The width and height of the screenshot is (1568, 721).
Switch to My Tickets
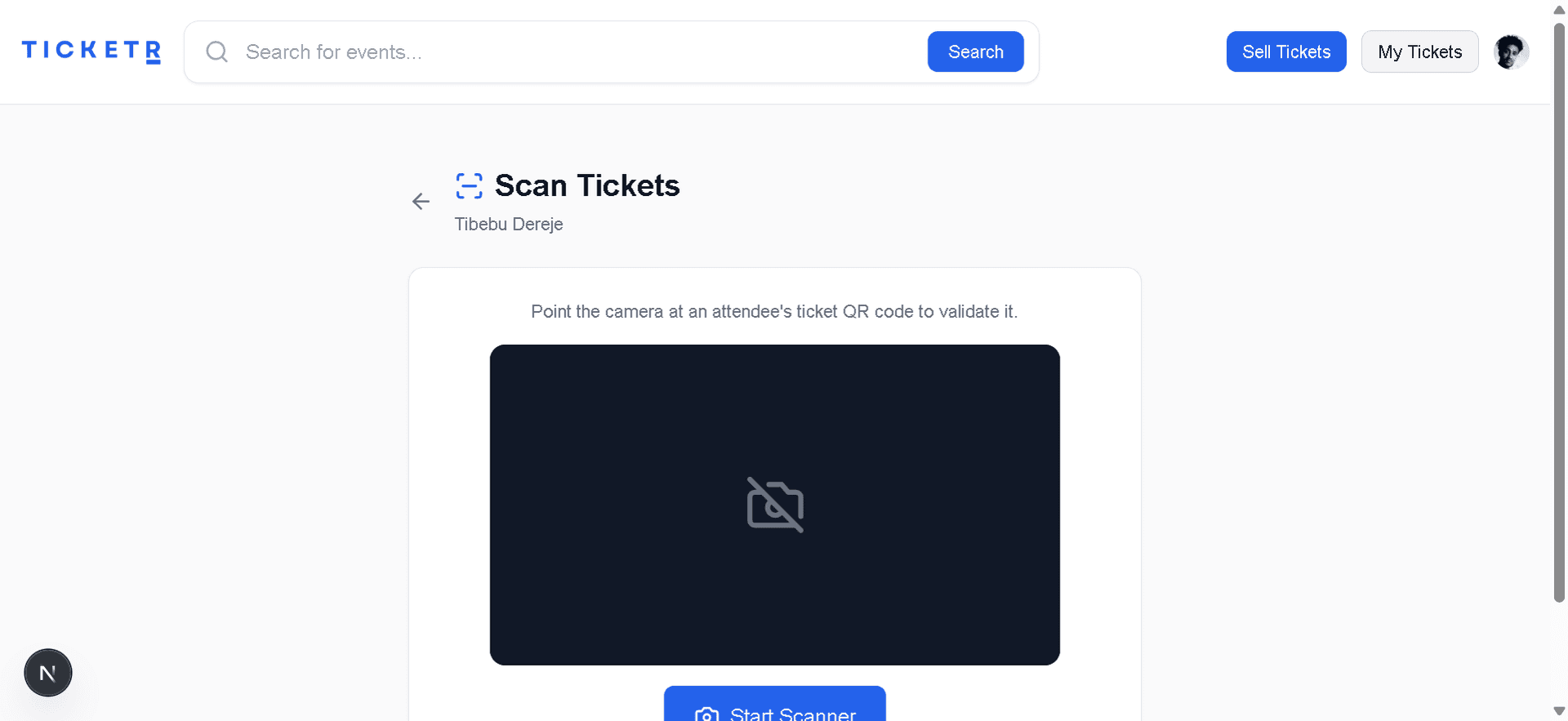[x=1419, y=51]
